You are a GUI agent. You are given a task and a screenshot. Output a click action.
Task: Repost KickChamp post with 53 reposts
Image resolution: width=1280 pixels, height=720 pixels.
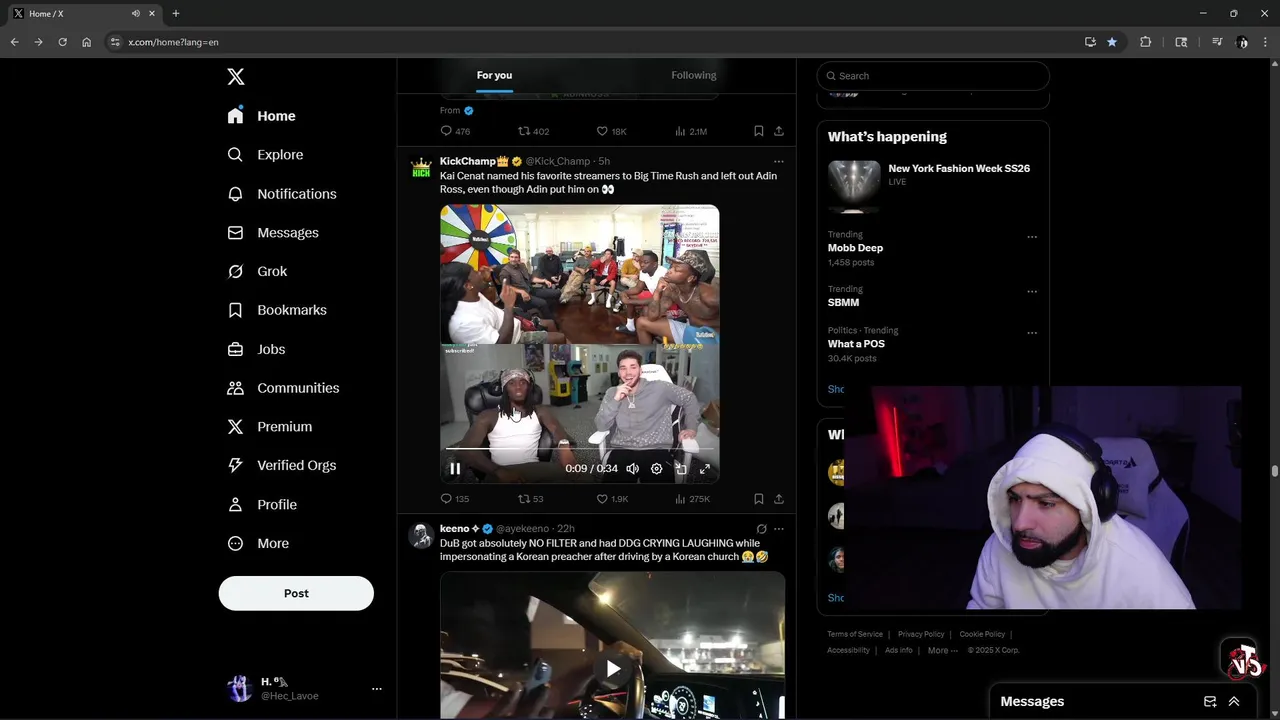pos(531,499)
